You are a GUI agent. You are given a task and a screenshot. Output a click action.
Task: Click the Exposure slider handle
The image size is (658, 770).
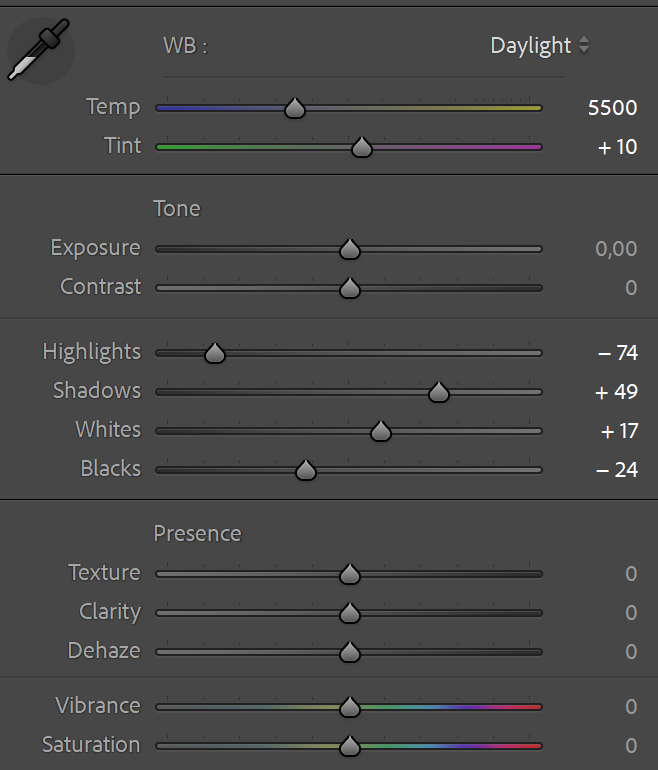pos(349,249)
